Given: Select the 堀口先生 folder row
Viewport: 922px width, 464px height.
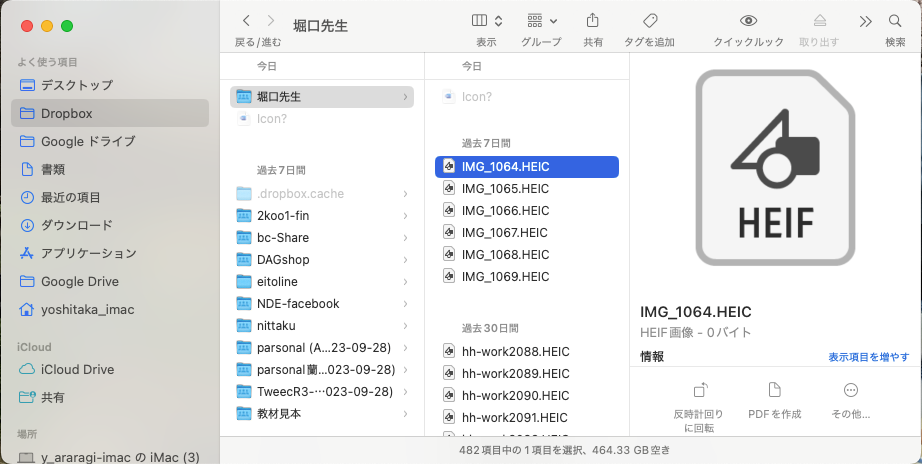Looking at the screenshot, I should point(322,96).
